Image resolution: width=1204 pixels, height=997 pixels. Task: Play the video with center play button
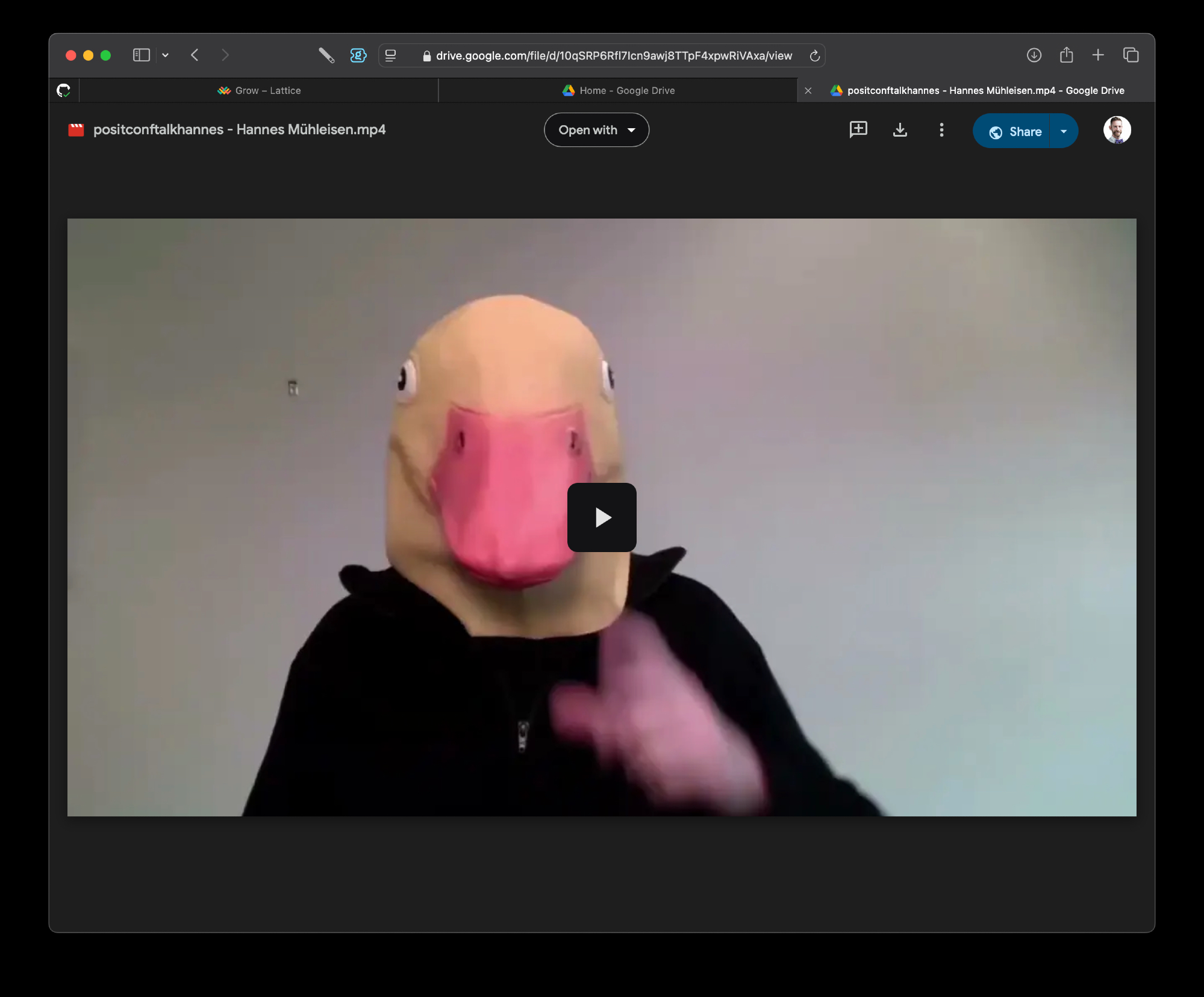point(602,517)
